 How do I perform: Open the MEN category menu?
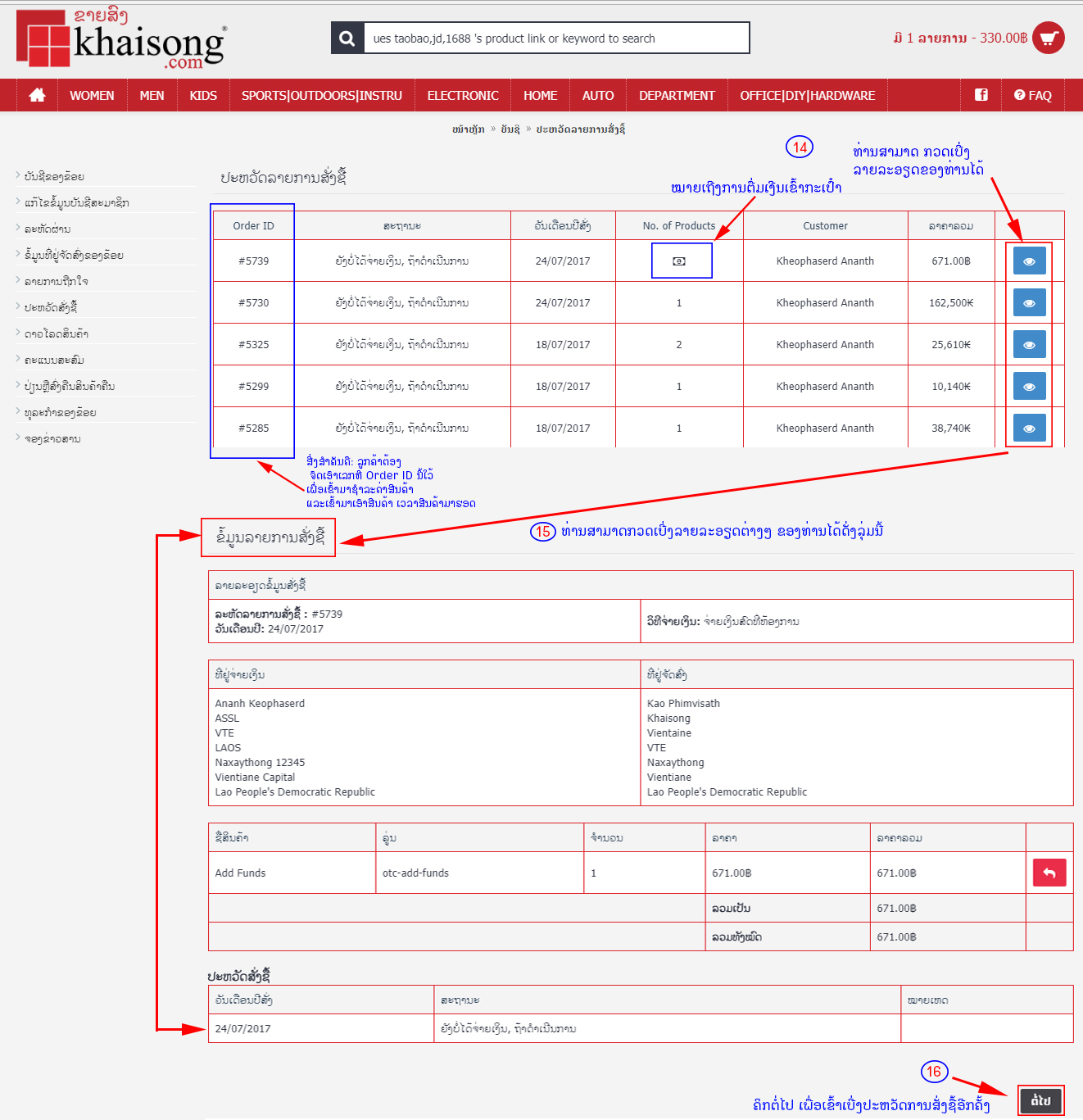[x=152, y=95]
